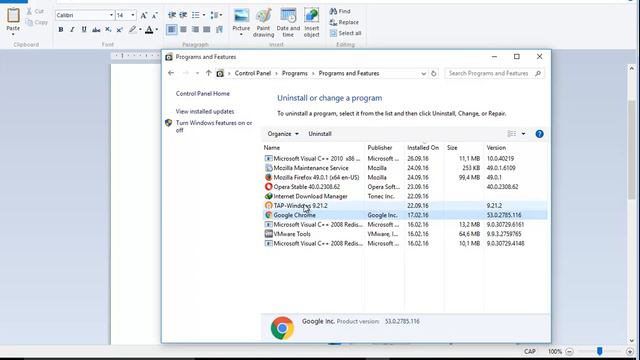640x360 pixels.
Task: Click the Refresh icon in address bar
Action: pos(433,73)
